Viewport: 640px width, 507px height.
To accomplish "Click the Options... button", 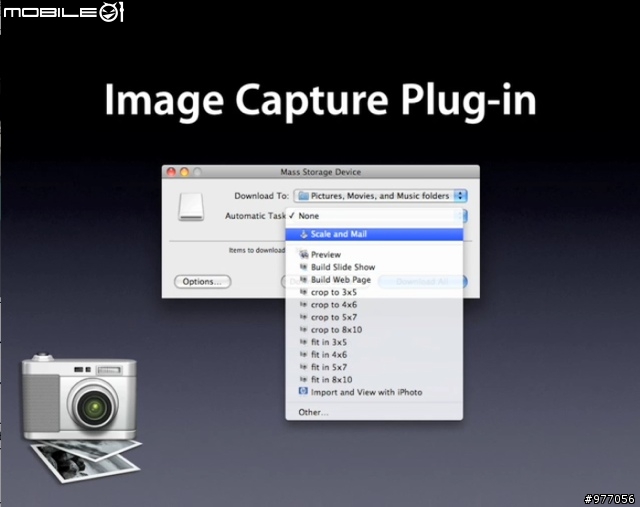I will 202,282.
